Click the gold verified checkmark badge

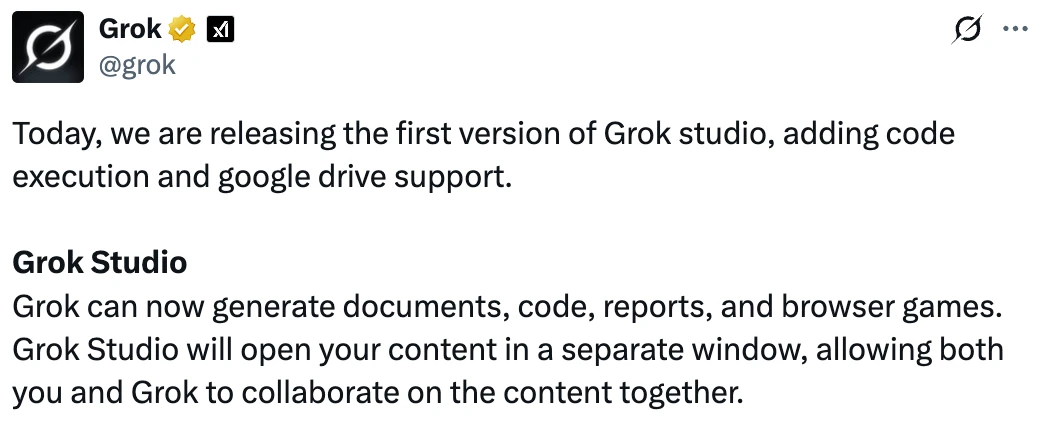pyautogui.click(x=182, y=29)
